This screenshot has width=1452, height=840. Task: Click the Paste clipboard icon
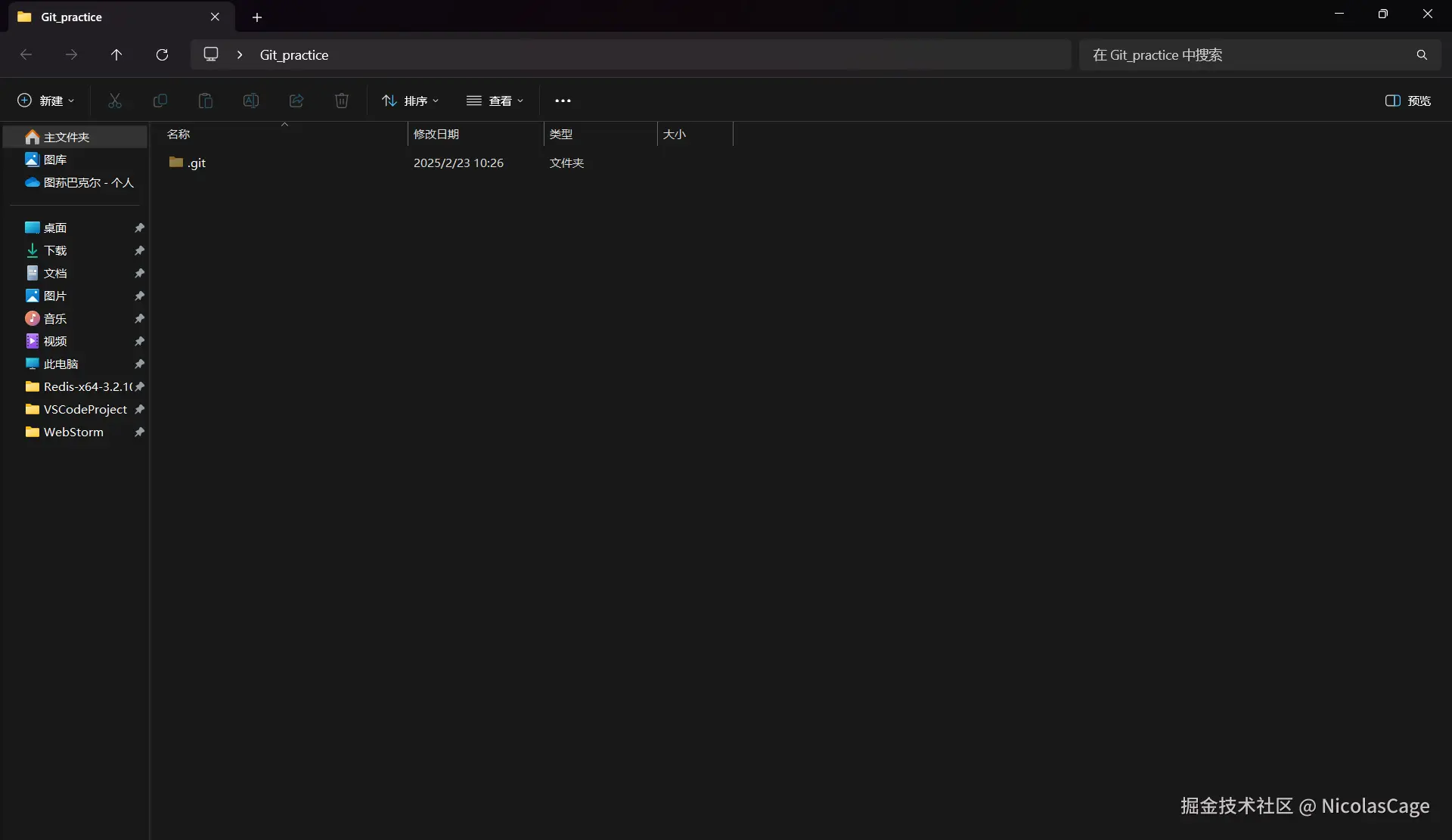coord(206,101)
